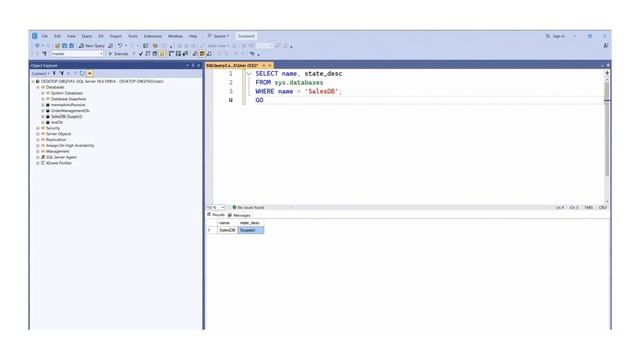Open the Help menu
This screenshot has height=360, width=640.
193,36
